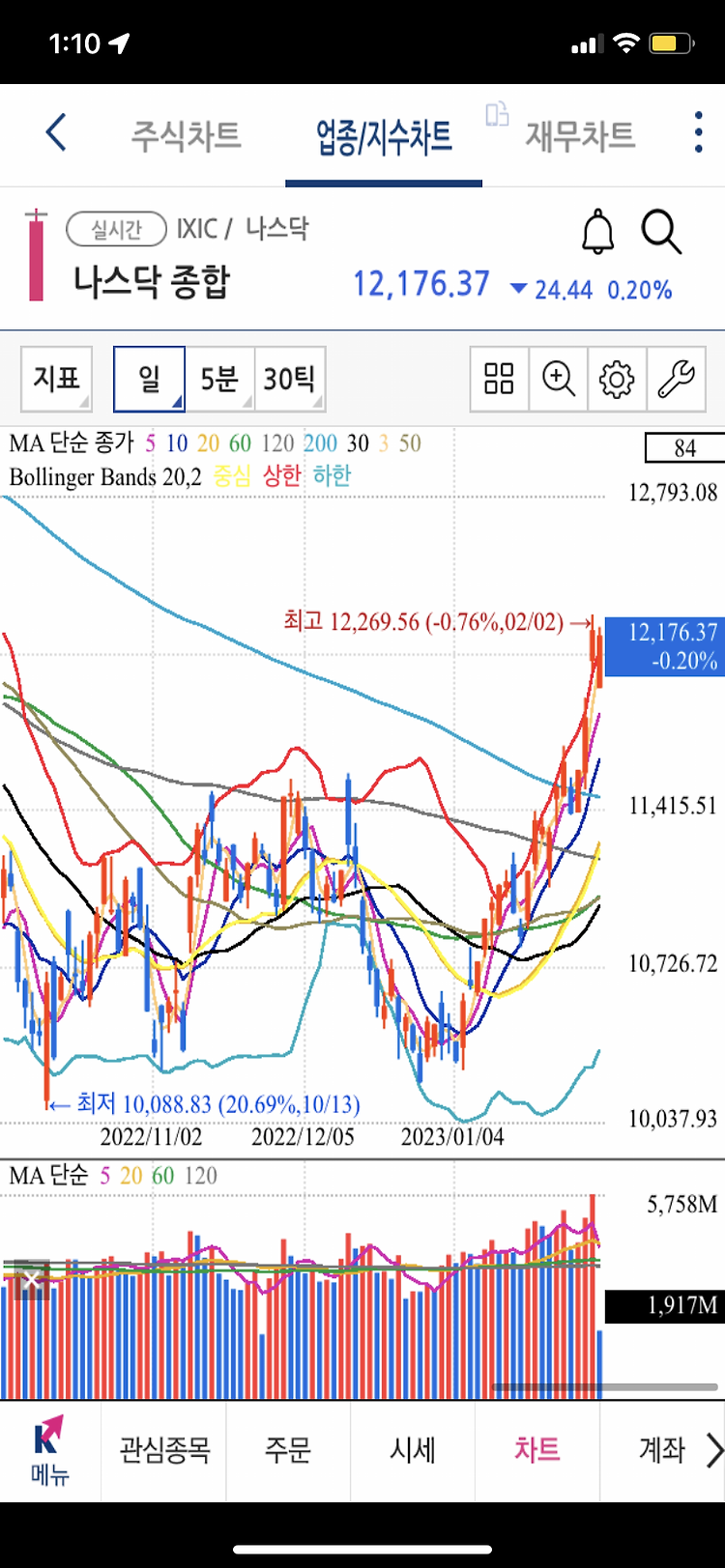The image size is (725, 1568).
Task: Open the 일 daily period dropdown
Action: point(149,379)
